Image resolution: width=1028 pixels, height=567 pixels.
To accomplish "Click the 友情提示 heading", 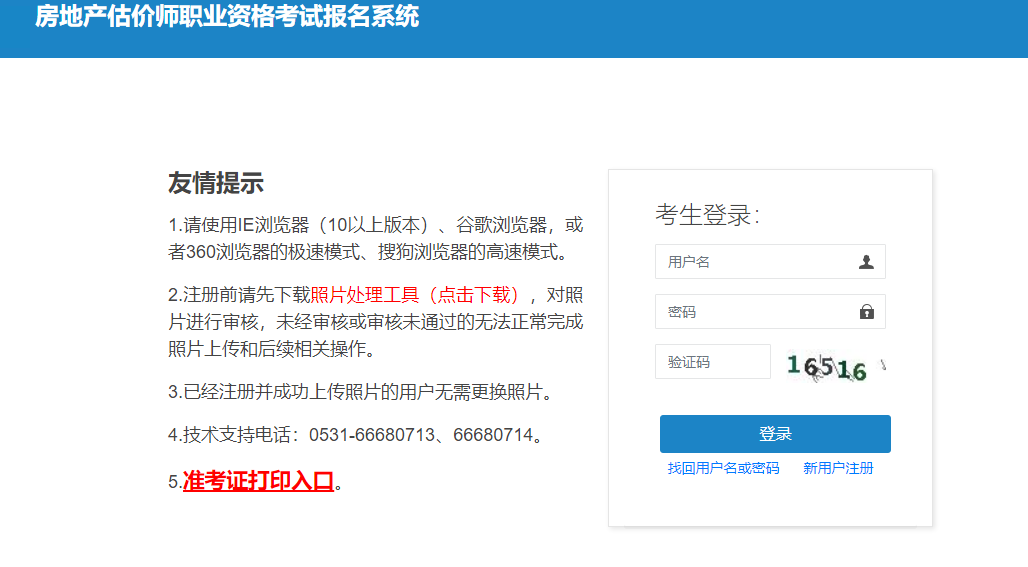I will (215, 183).
